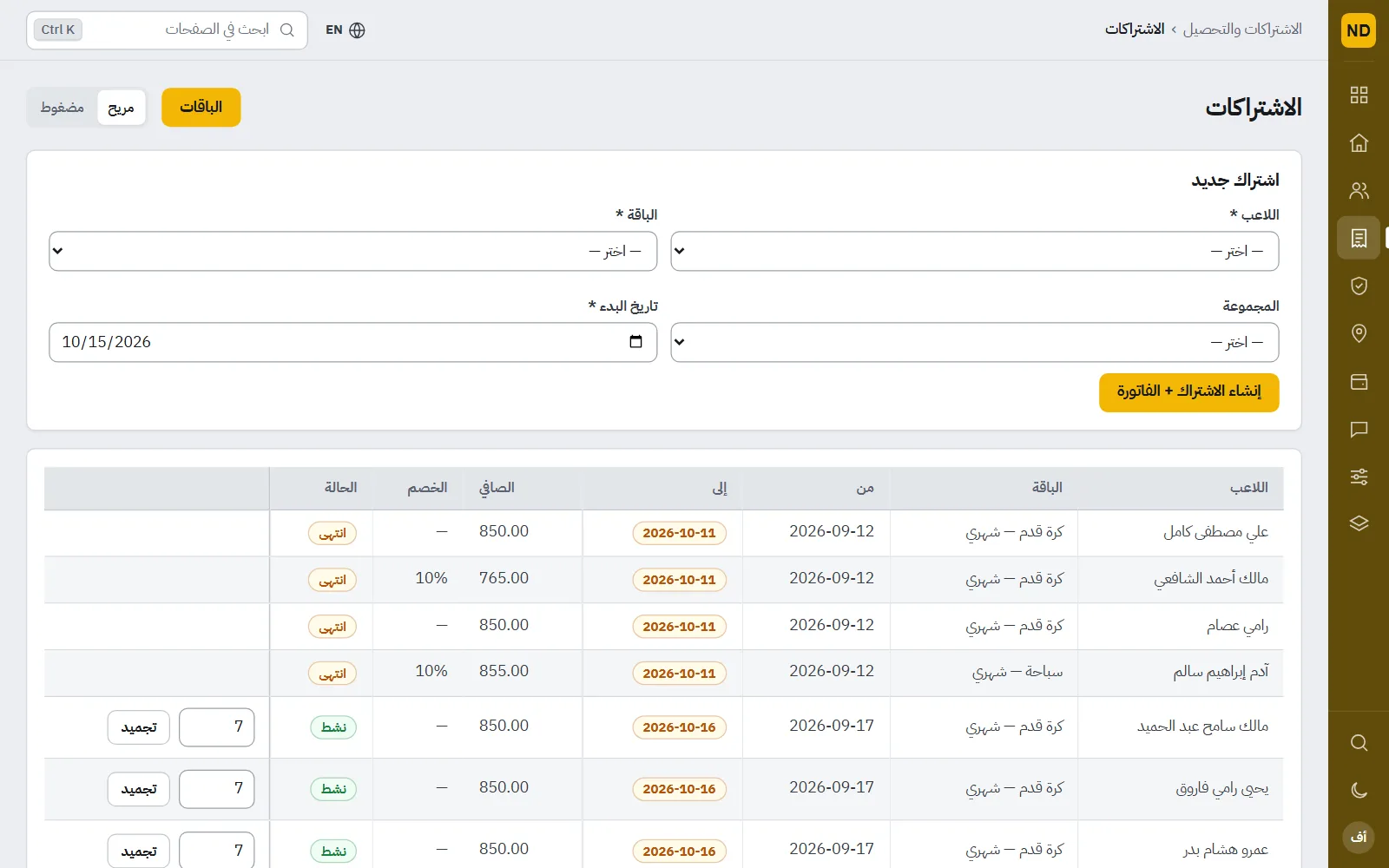Screen dimensions: 1389x868
Task: Click the sidebar search magnifier icon
Action: click(x=1359, y=743)
